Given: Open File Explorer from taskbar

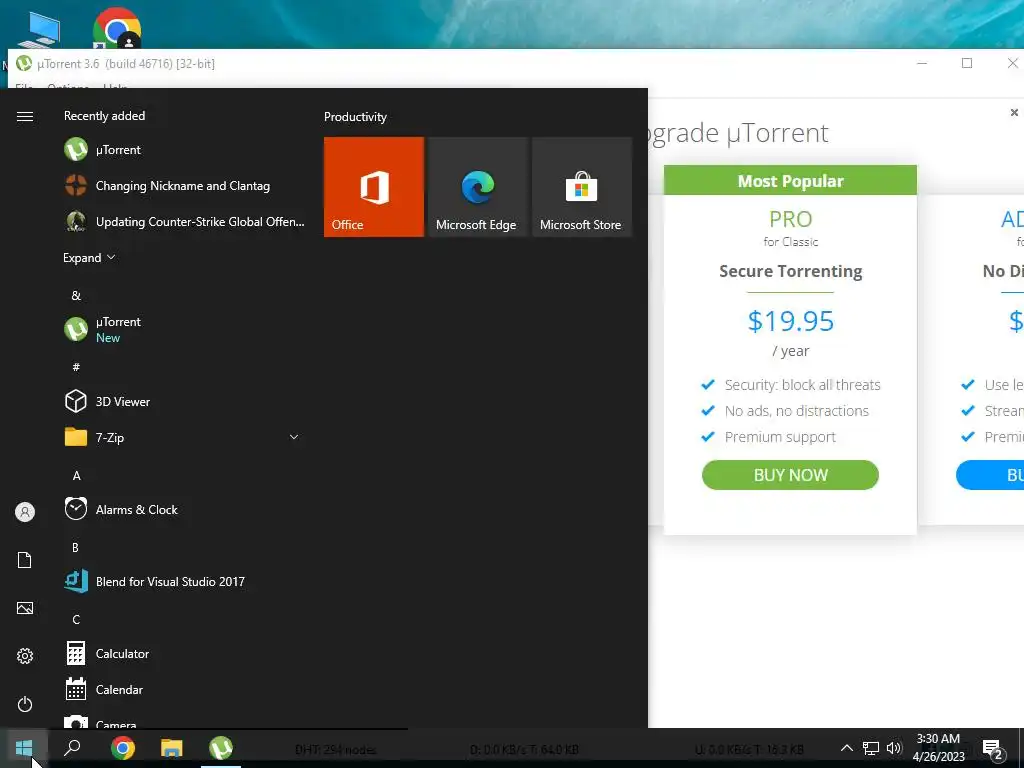Looking at the screenshot, I should pyautogui.click(x=171, y=748).
